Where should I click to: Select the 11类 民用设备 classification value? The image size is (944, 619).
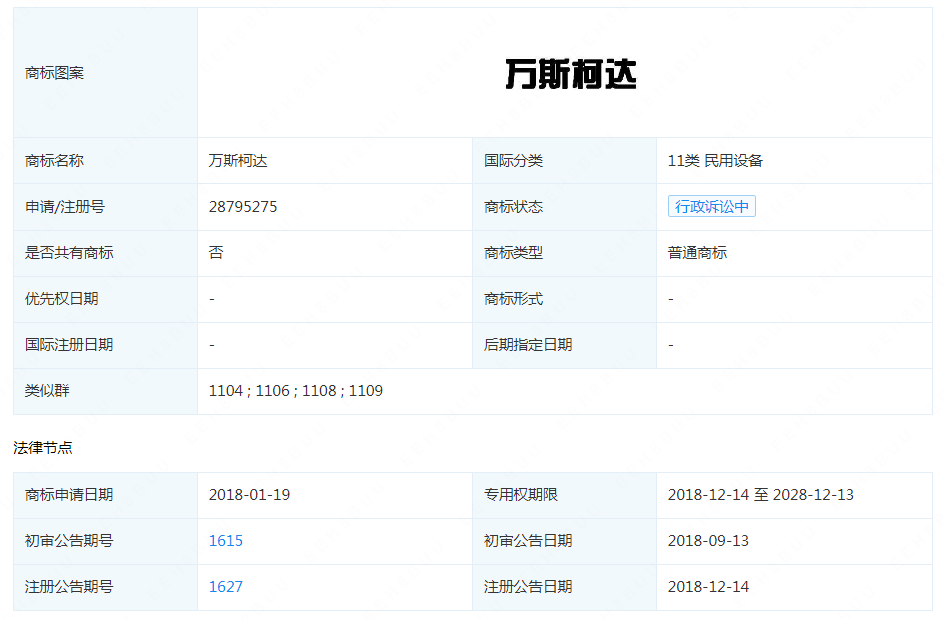click(715, 161)
